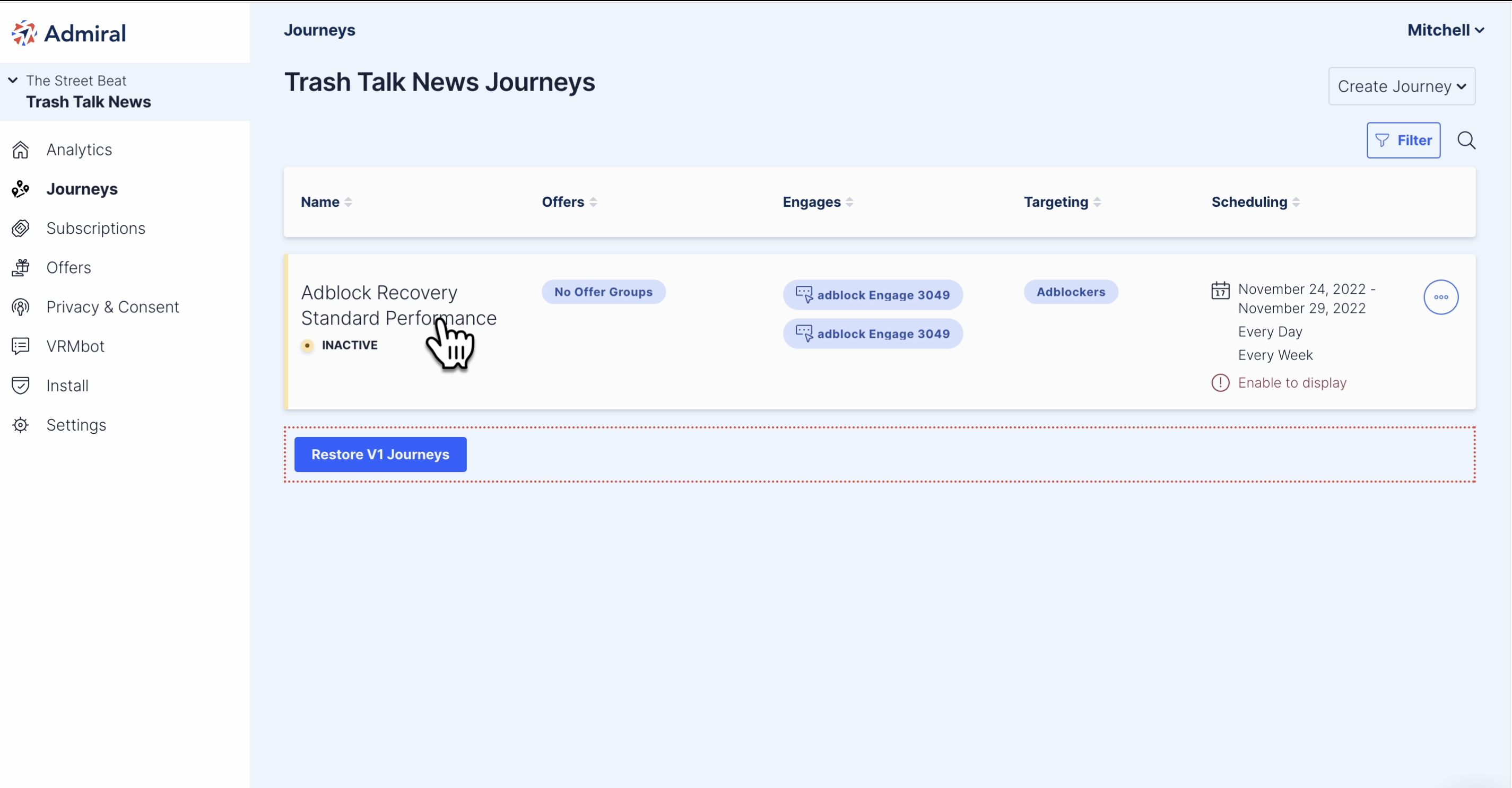Click the warning icon beside Enable to display

click(x=1220, y=382)
